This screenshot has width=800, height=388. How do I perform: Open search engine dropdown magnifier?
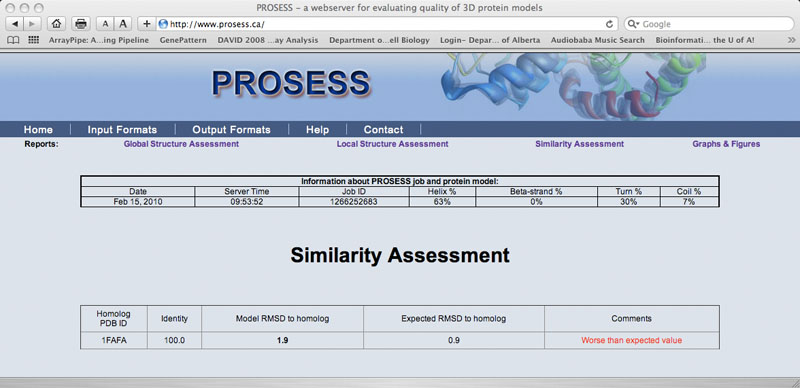[x=634, y=24]
